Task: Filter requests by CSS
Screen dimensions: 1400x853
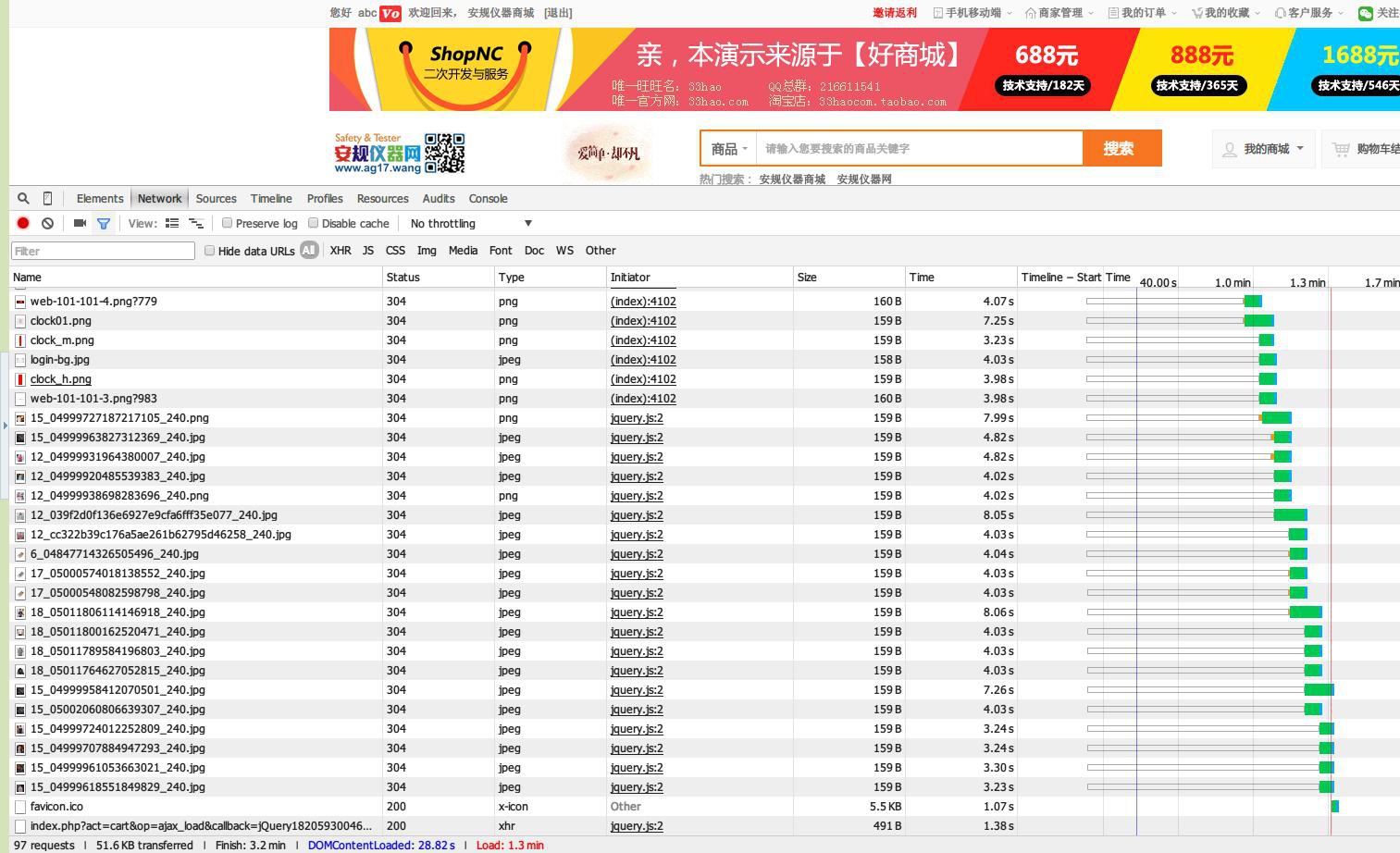Action: tap(395, 251)
